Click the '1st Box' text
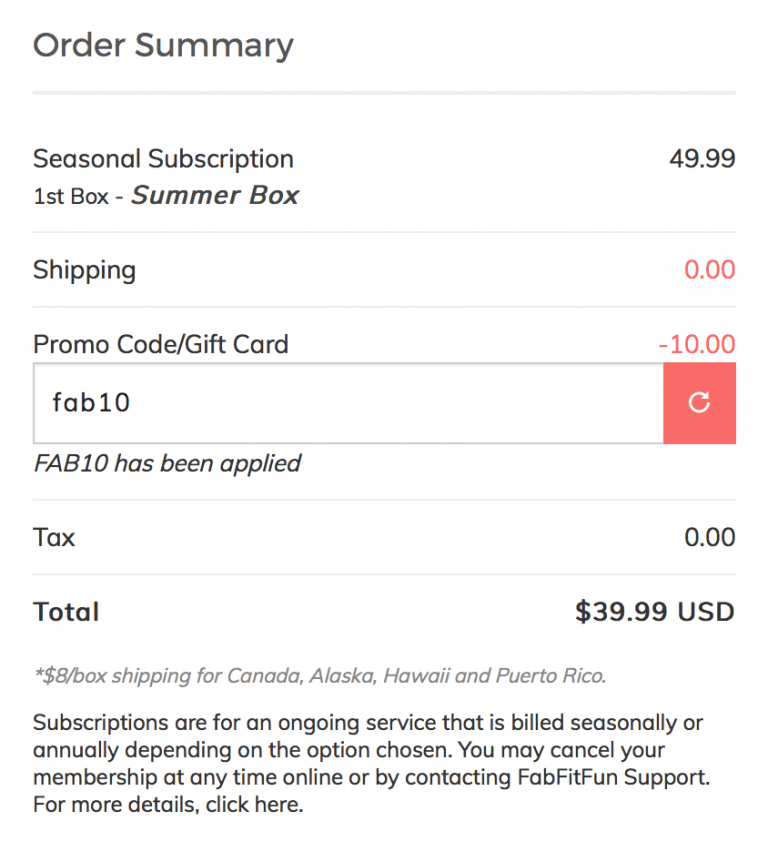 coord(70,196)
